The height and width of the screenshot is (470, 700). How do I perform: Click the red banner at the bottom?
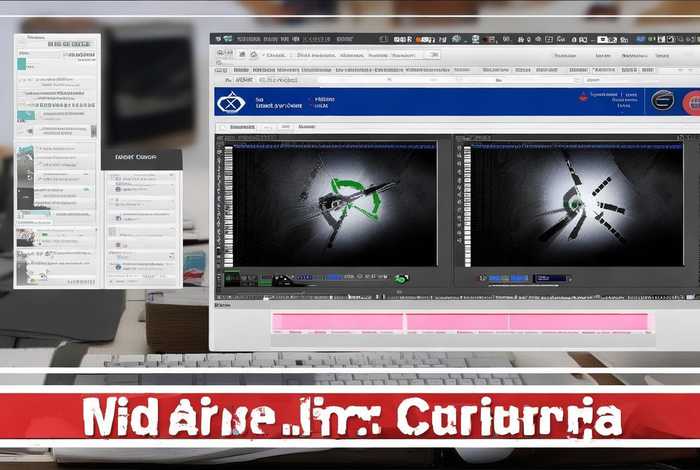pos(350,416)
